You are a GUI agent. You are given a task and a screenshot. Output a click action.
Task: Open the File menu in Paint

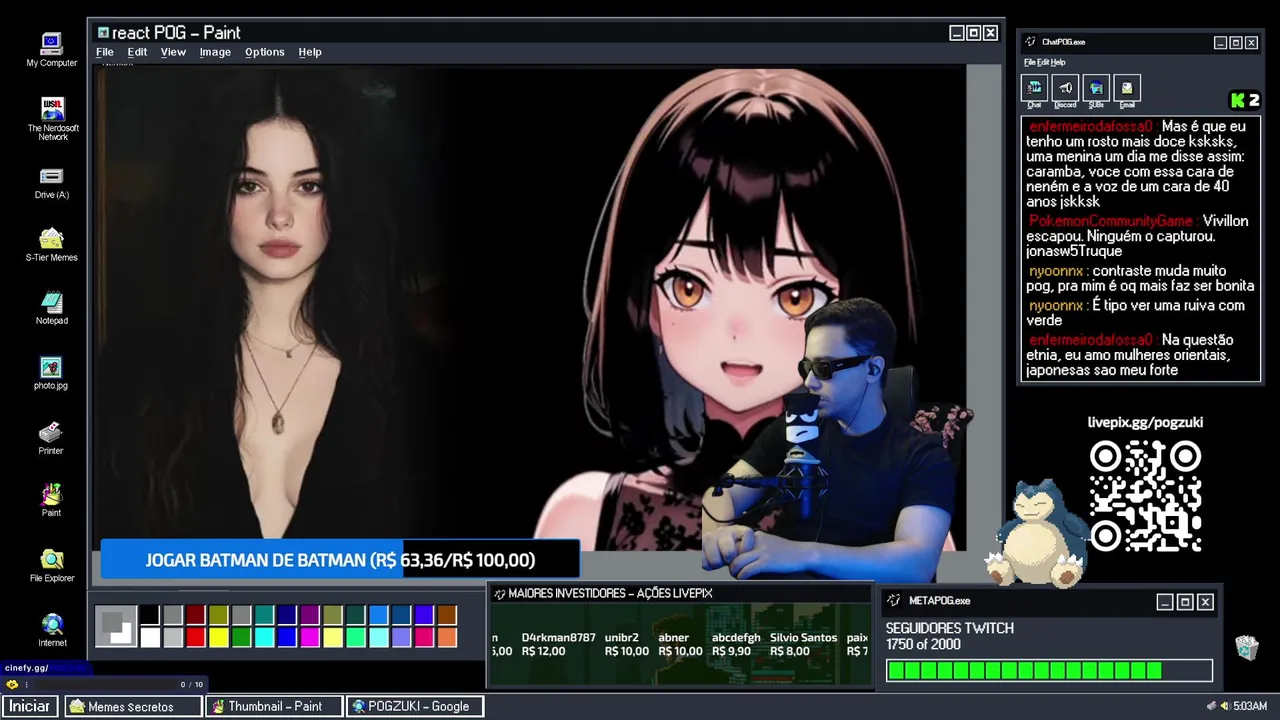(x=104, y=52)
